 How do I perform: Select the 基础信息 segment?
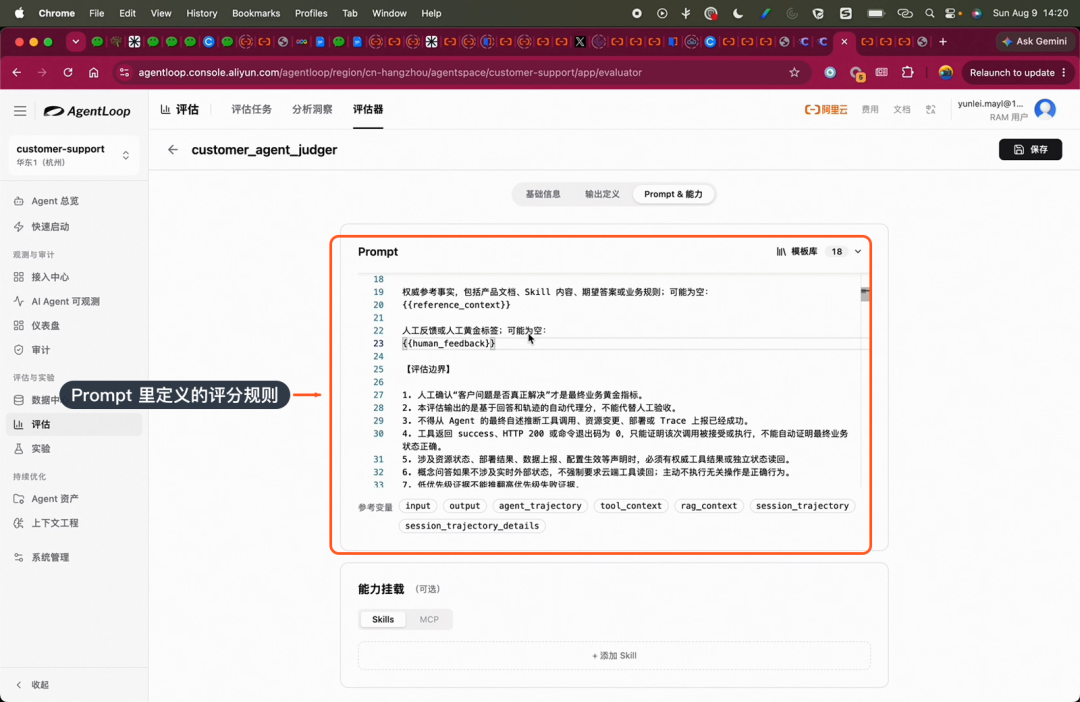coord(543,194)
